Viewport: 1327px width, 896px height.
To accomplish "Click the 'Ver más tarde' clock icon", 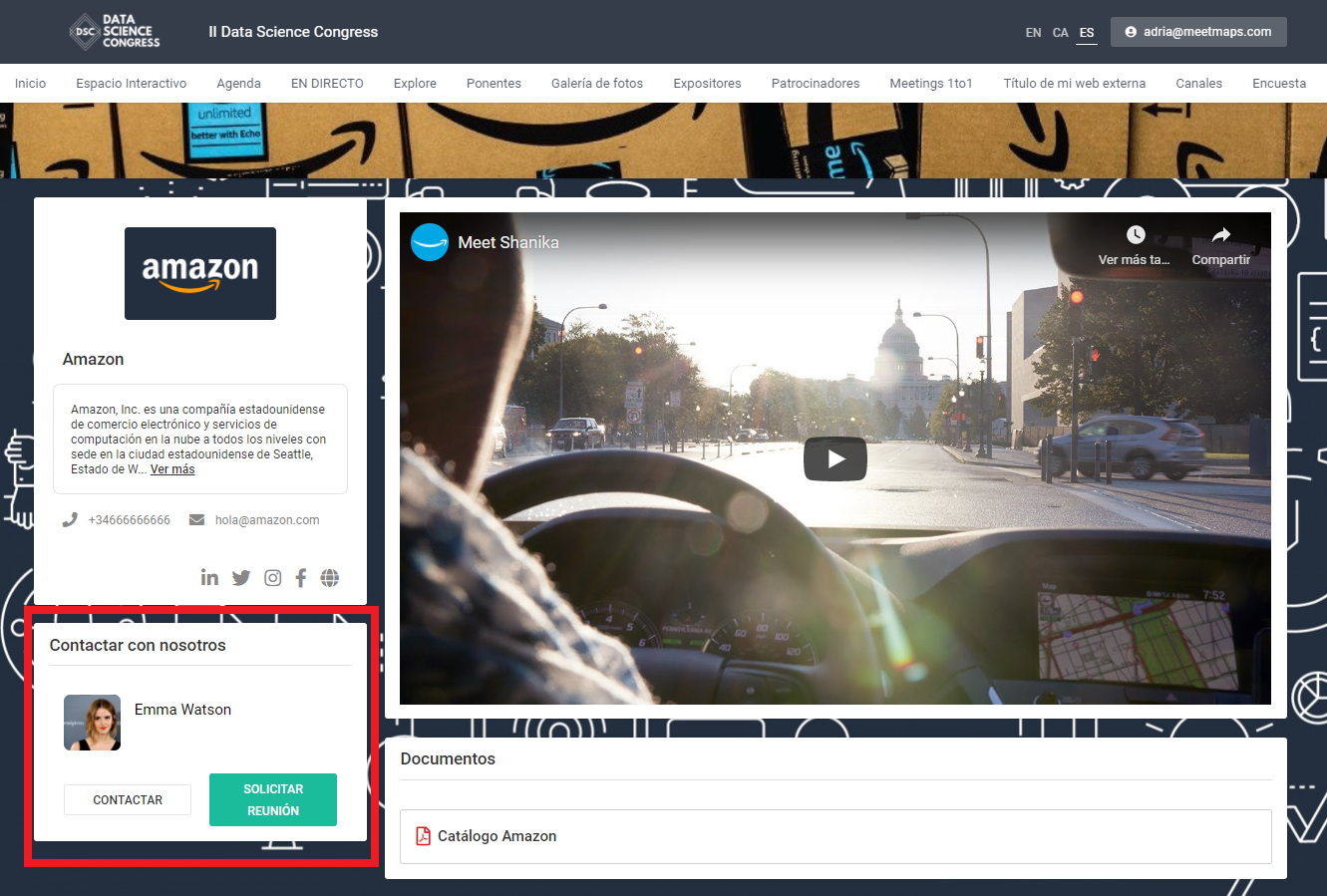I will (x=1136, y=235).
